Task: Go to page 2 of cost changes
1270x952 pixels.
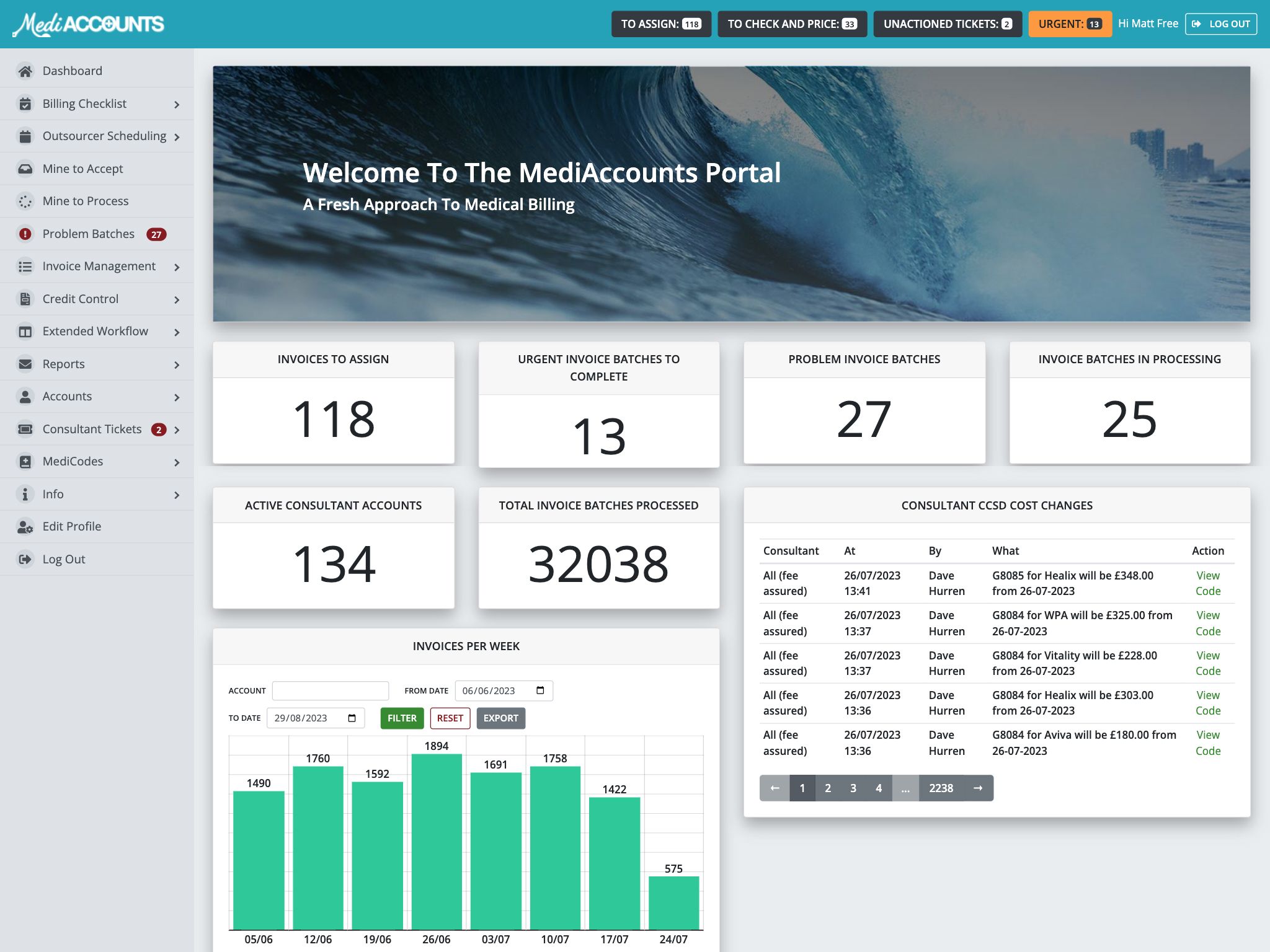Action: click(x=827, y=788)
